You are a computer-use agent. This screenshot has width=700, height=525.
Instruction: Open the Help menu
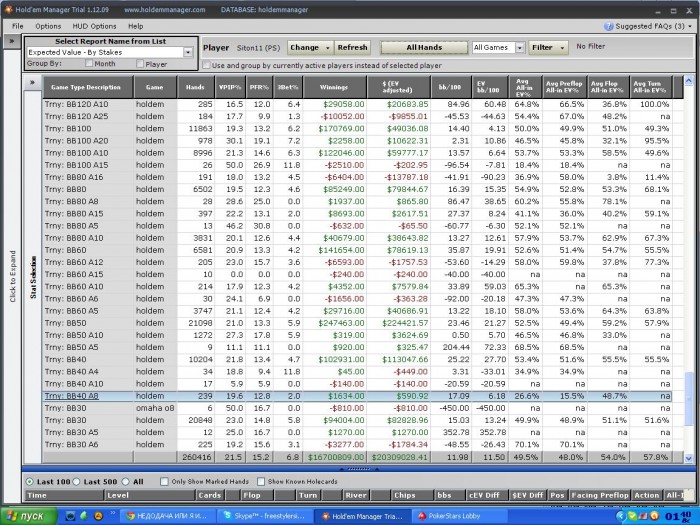tap(136, 26)
